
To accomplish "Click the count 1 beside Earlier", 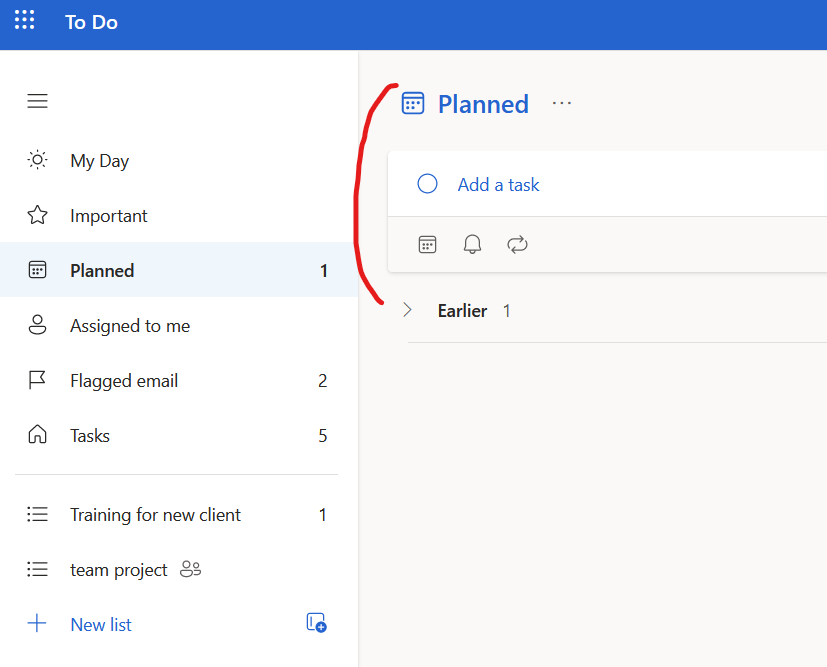I will 506,311.
